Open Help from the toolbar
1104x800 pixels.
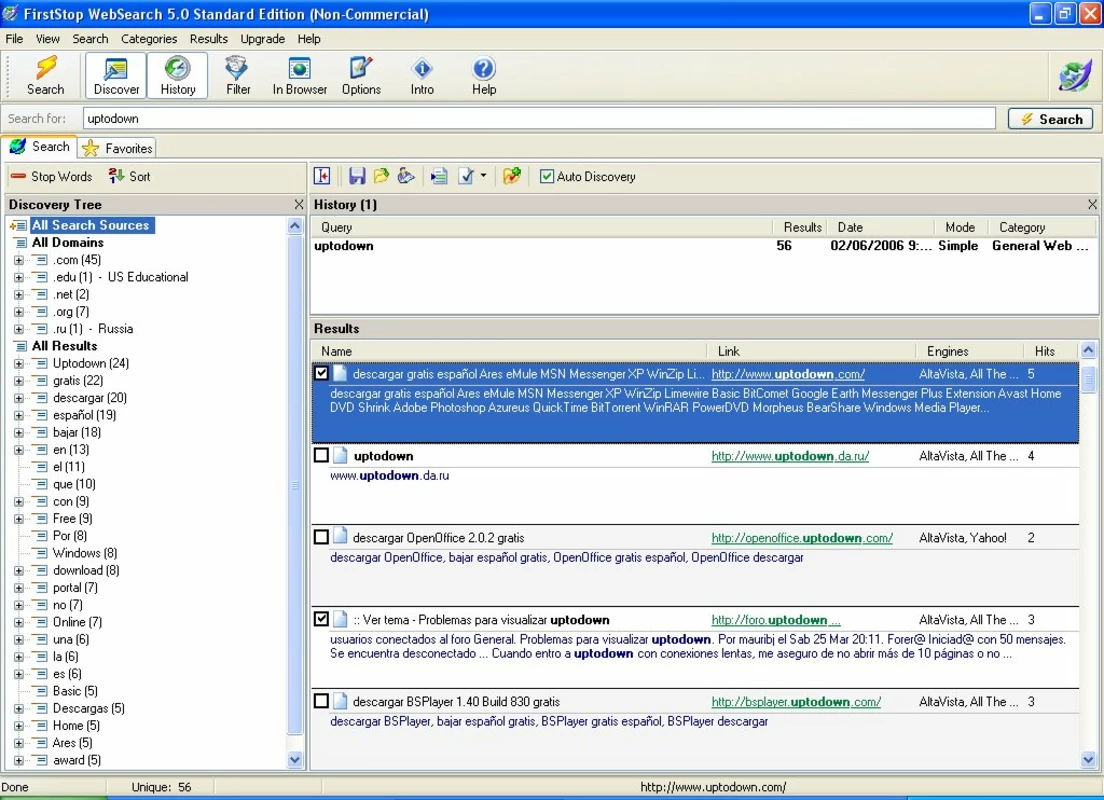pyautogui.click(x=484, y=75)
